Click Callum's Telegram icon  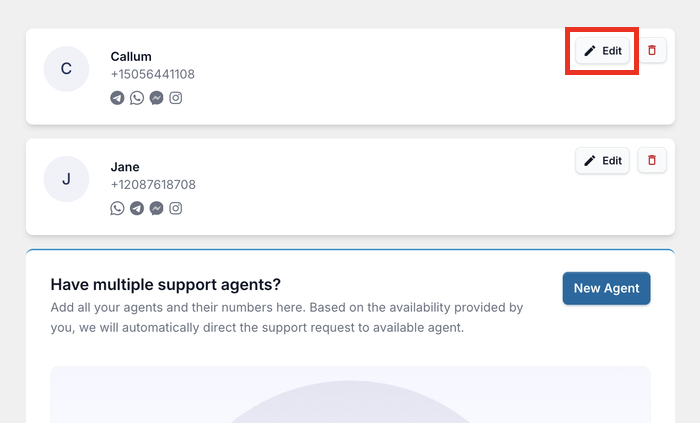[x=117, y=98]
